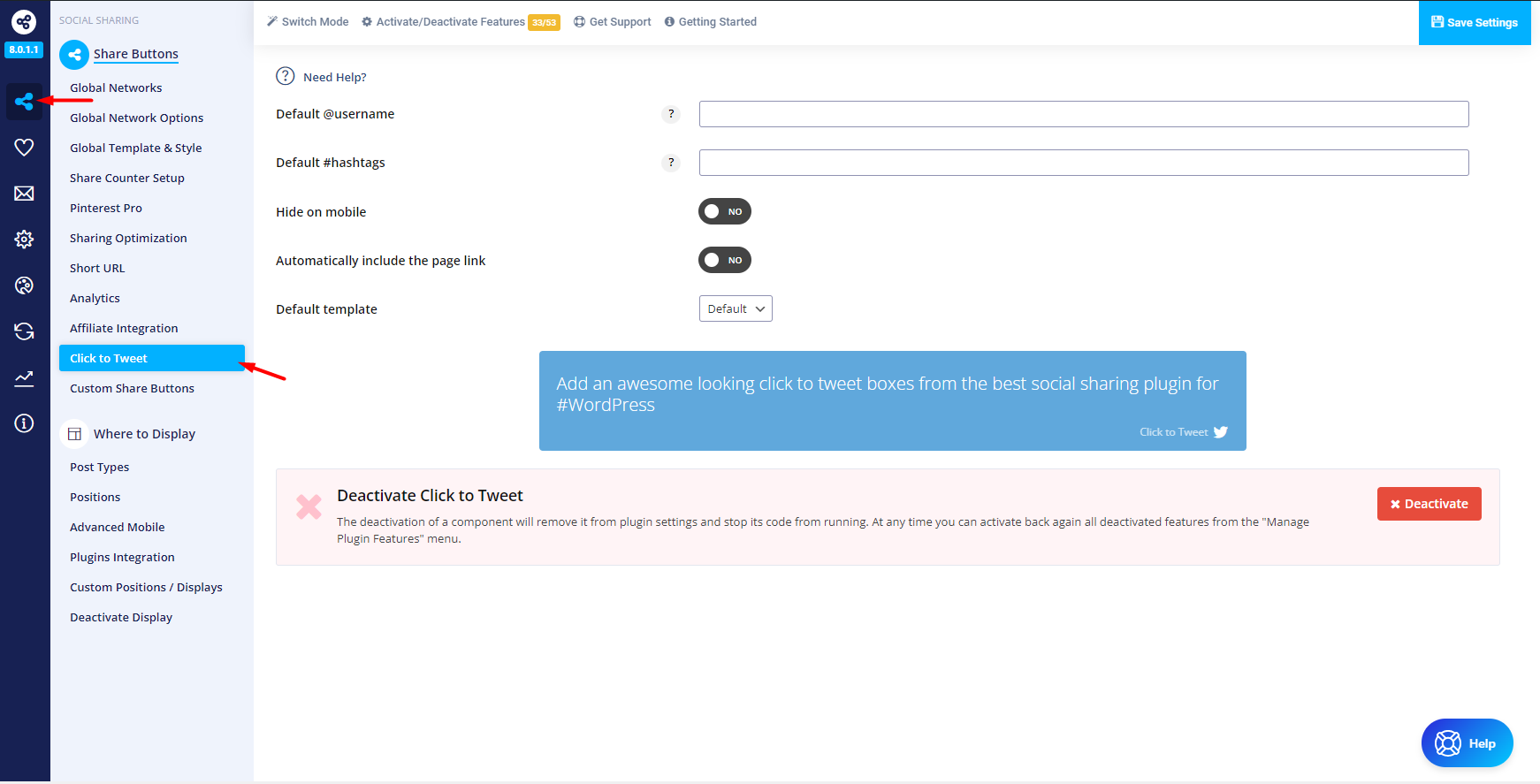Click the help icon beside Default #hashtags

coord(671,163)
